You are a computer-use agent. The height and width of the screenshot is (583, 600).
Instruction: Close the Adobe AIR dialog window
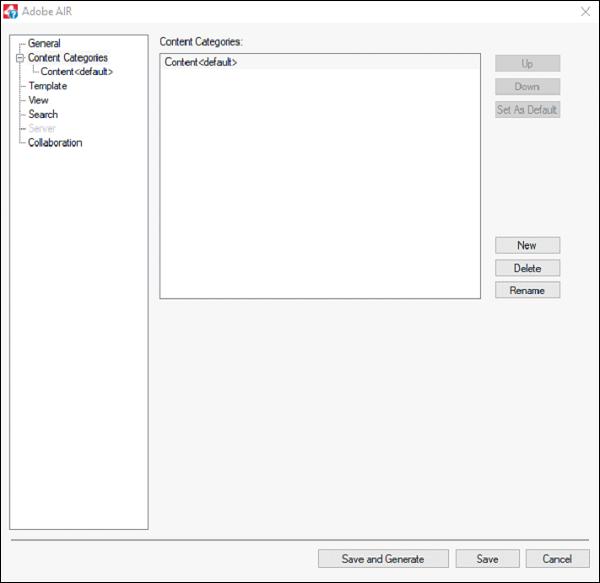pos(583,11)
